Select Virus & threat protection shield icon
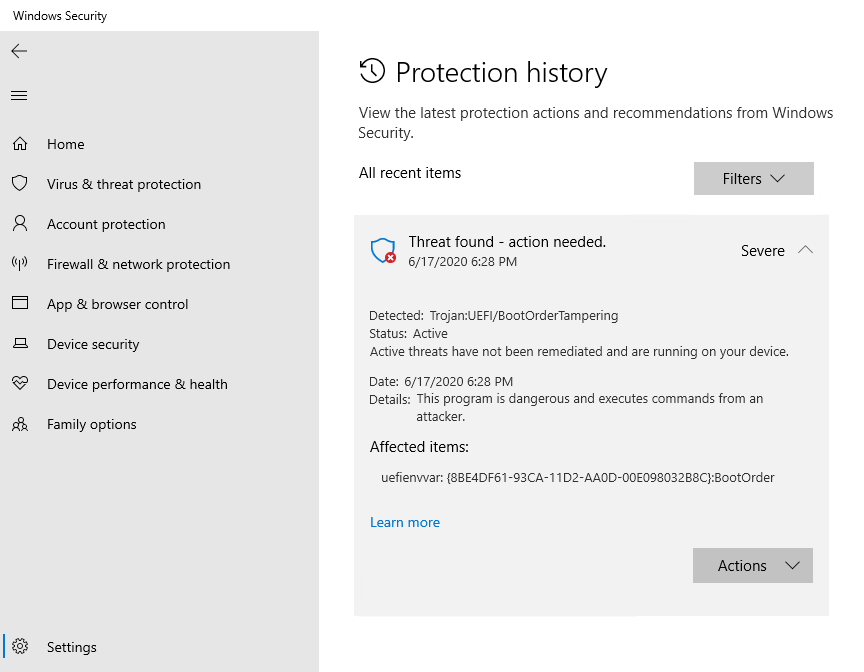This screenshot has height=672, width=864. click(20, 184)
